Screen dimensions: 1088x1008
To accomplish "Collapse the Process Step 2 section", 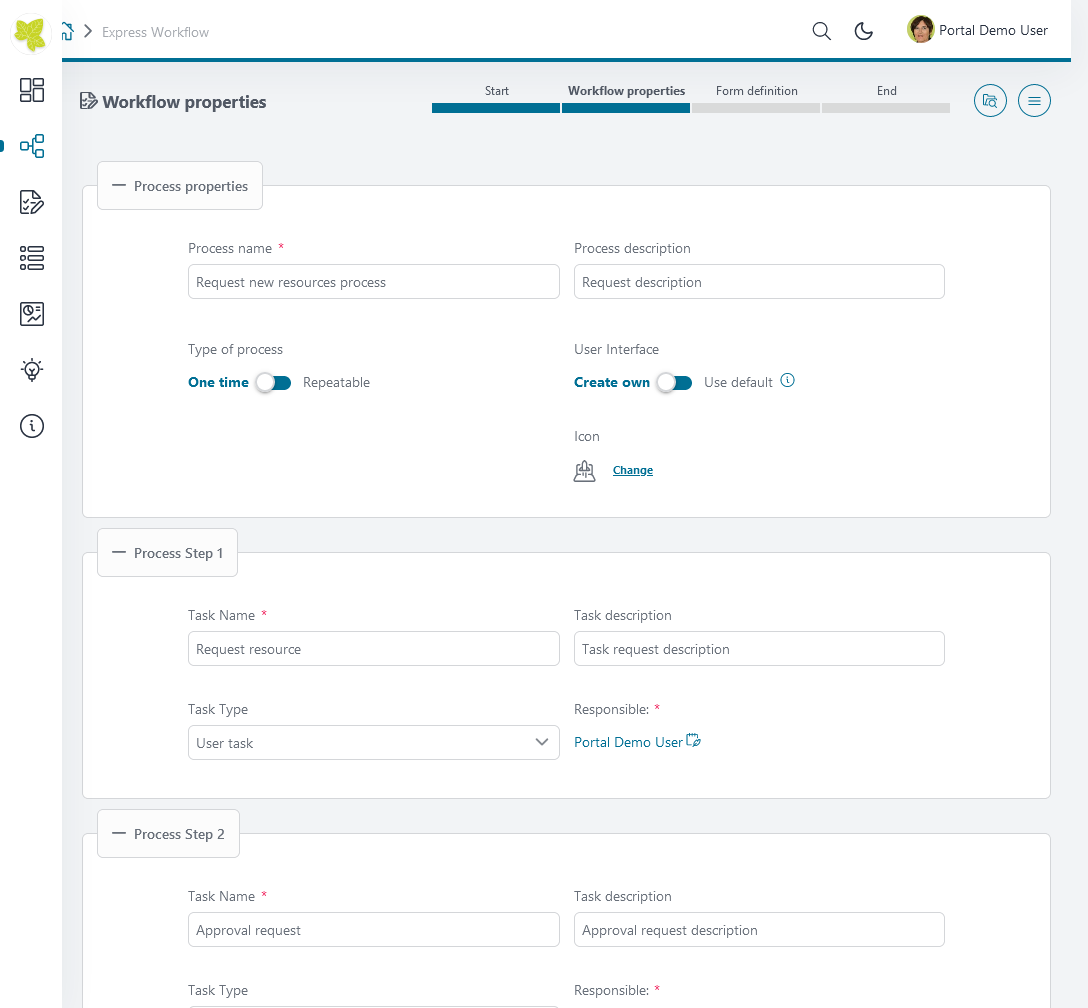I will point(169,834).
